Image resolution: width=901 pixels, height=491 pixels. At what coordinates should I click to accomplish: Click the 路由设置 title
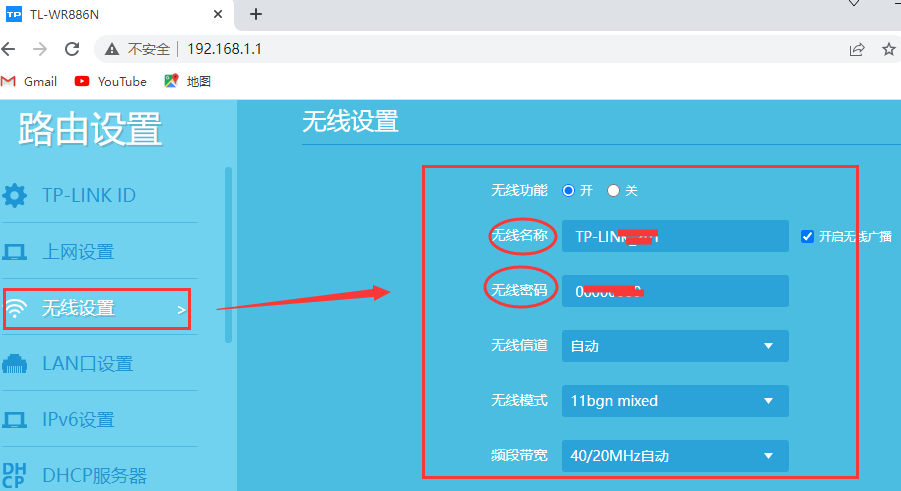tap(90, 129)
